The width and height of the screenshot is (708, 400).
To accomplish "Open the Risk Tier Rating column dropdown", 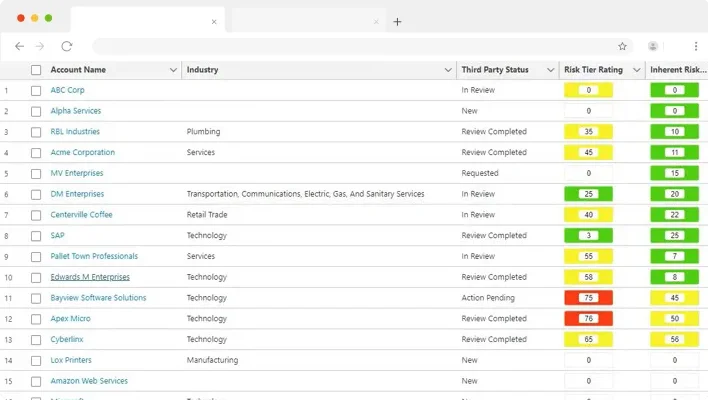I will click(x=634, y=70).
